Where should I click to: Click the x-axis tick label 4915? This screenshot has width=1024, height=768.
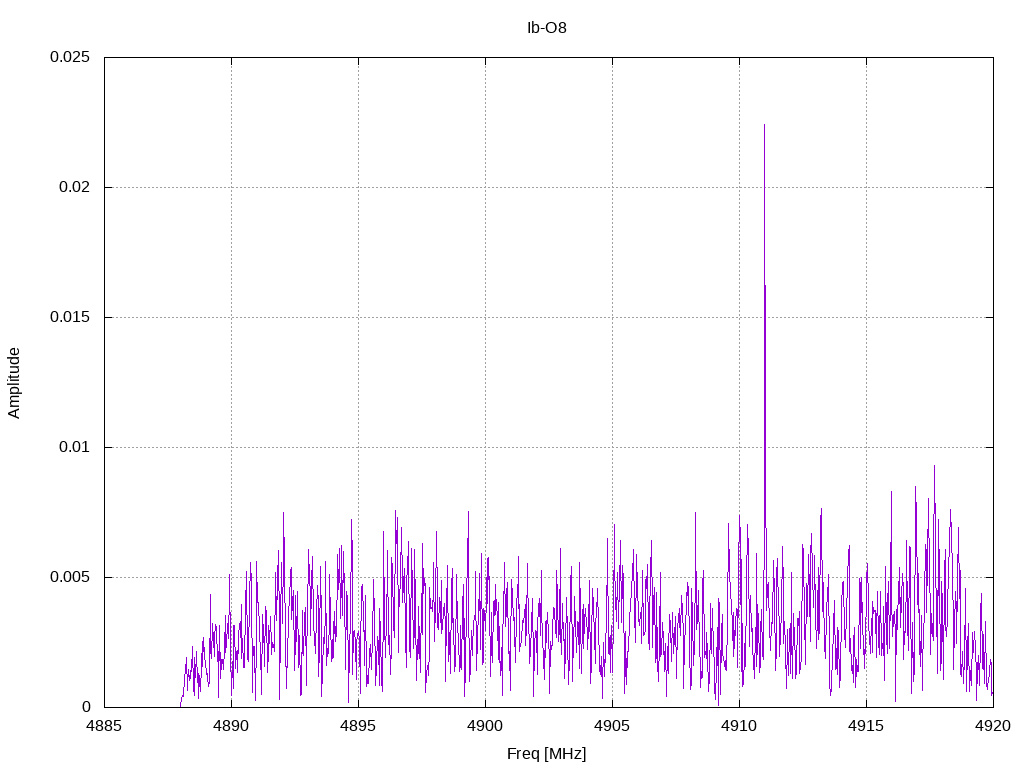pyautogui.click(x=867, y=726)
